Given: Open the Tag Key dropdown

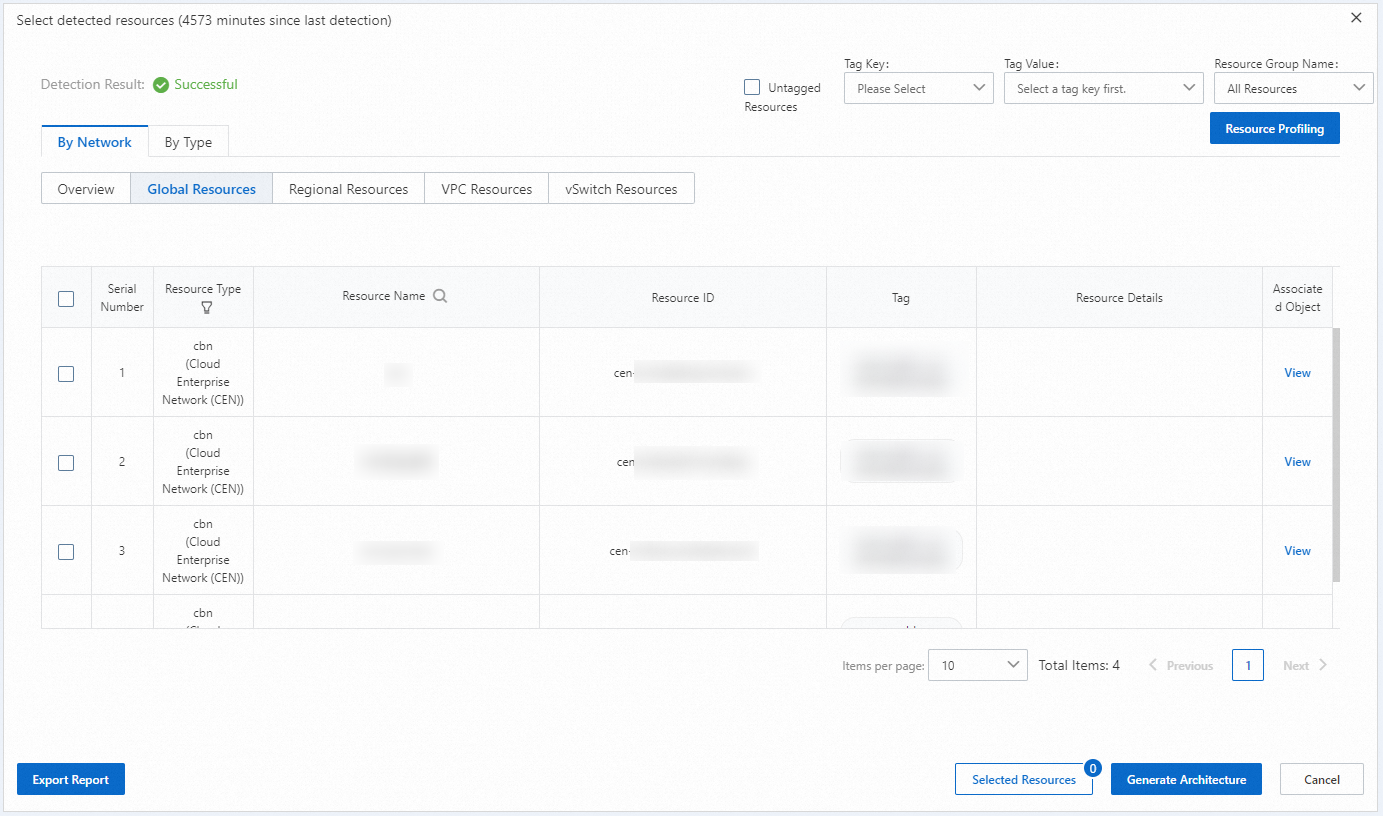Looking at the screenshot, I should (x=918, y=89).
